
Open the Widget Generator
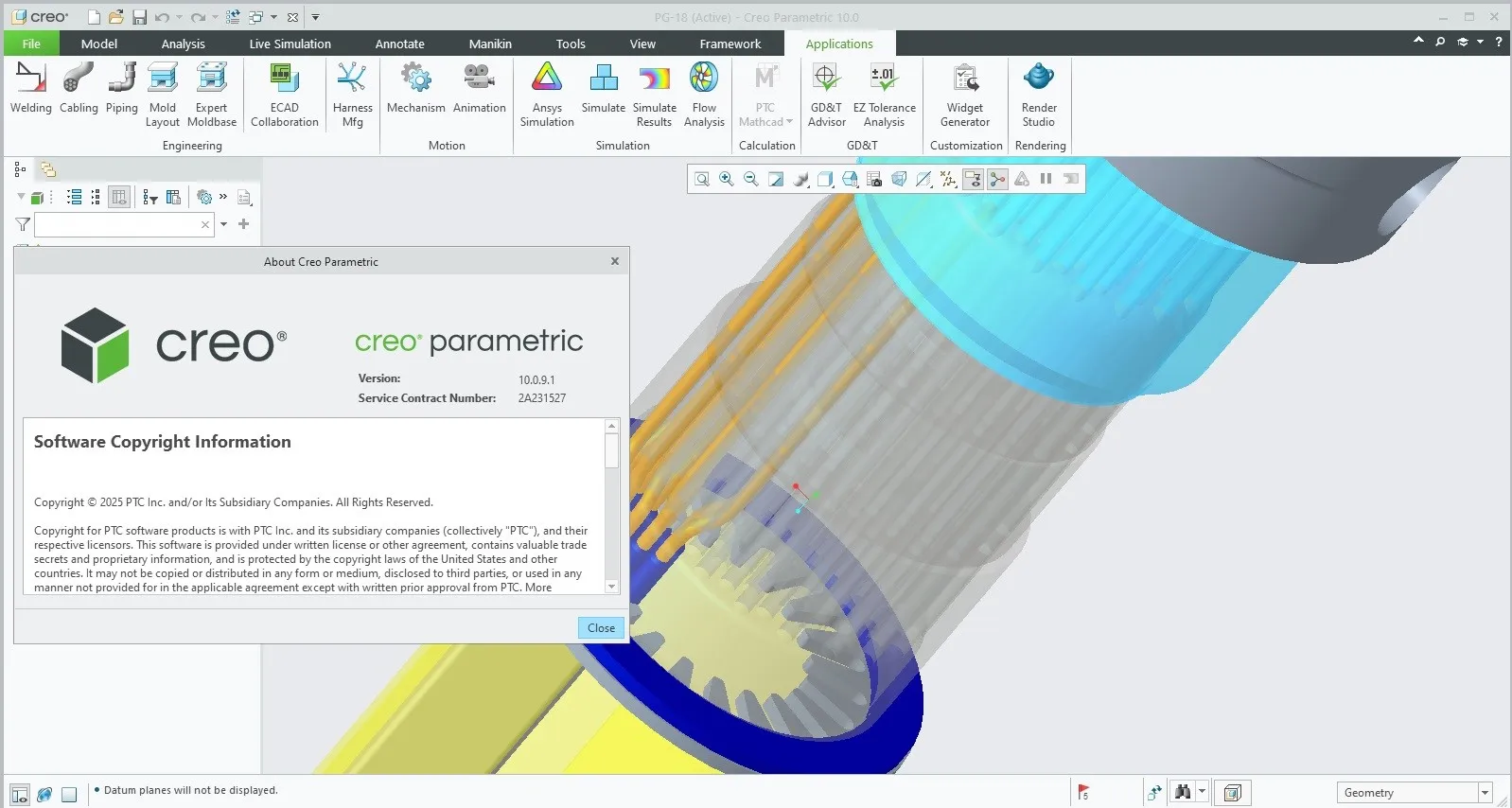tap(965, 95)
